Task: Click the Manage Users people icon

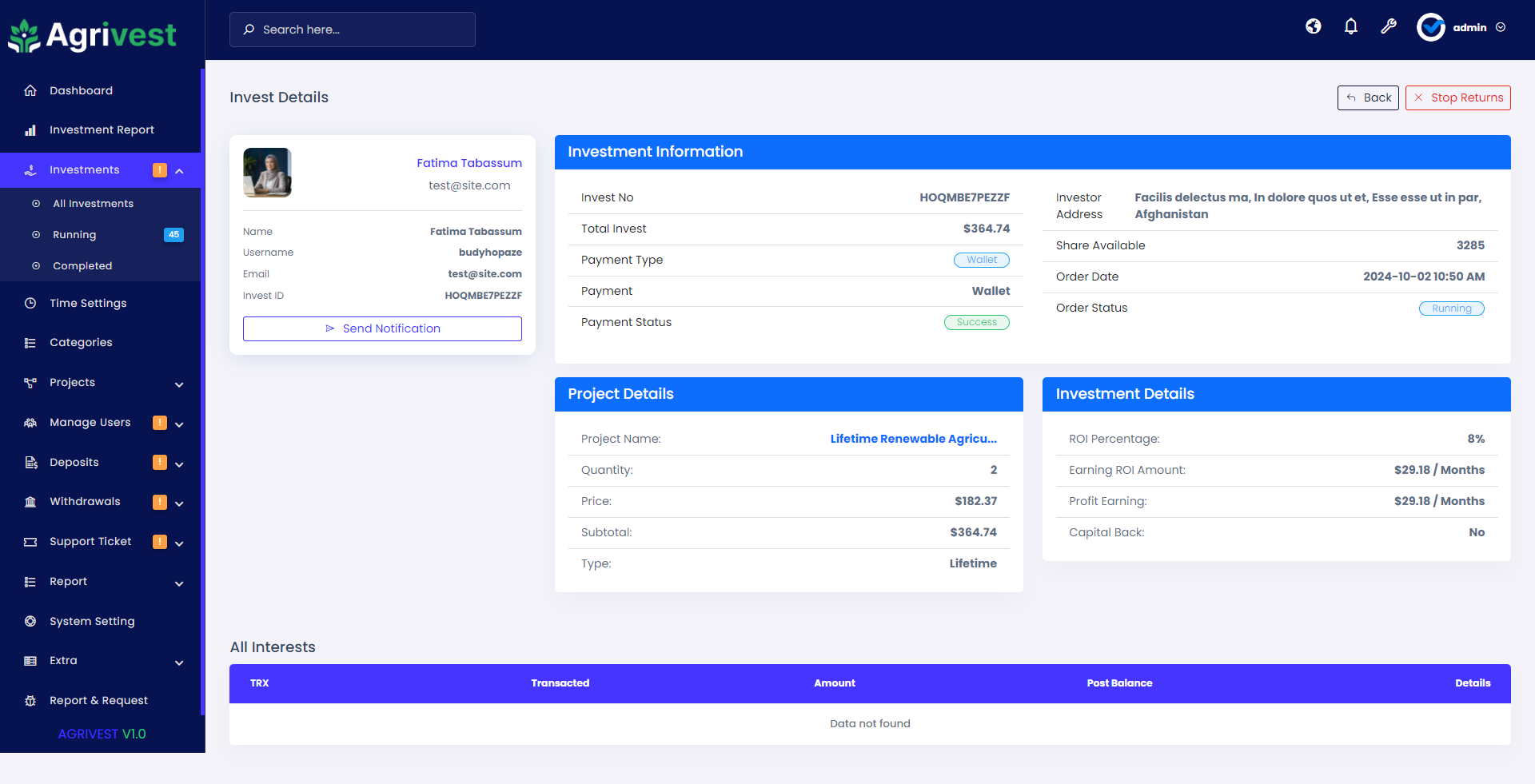Action: coord(30,423)
